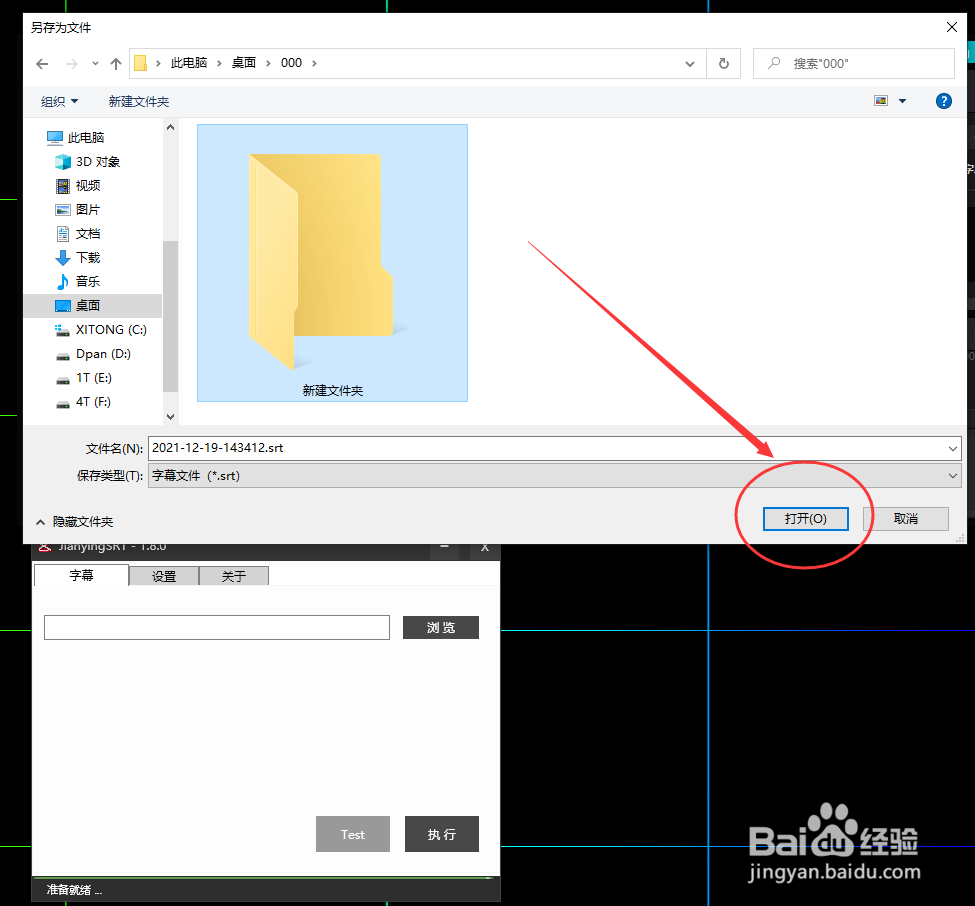
Task: Minimize the JianyingSRT window
Action: [445, 548]
